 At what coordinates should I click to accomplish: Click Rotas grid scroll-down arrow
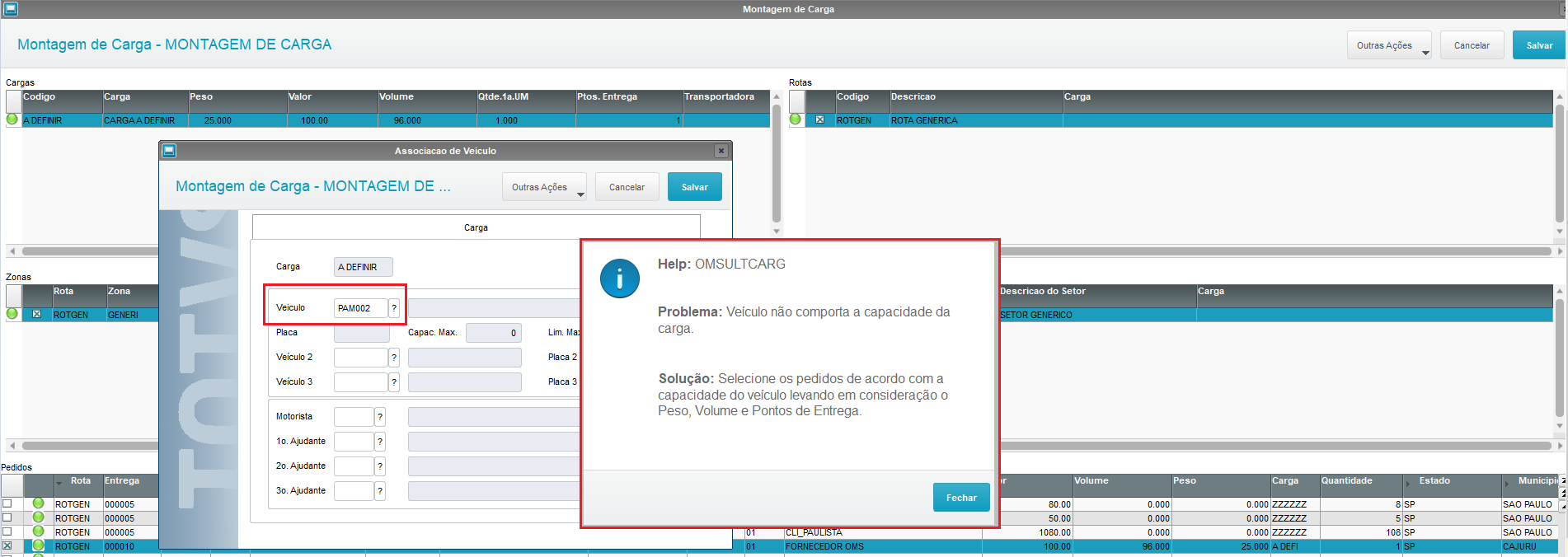1560,232
